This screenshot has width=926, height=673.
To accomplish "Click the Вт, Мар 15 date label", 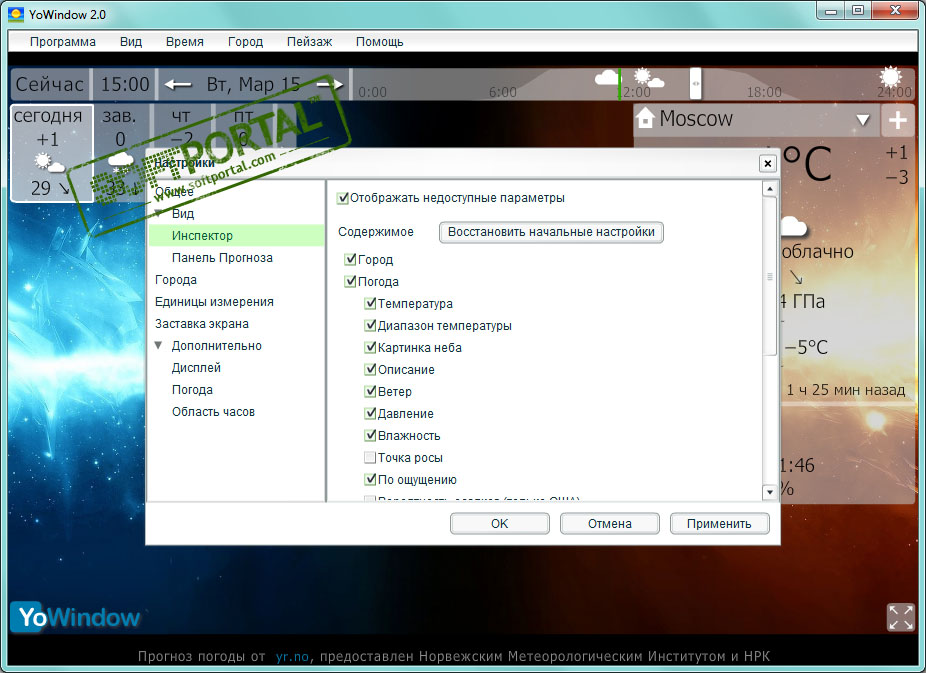I will tap(253, 84).
